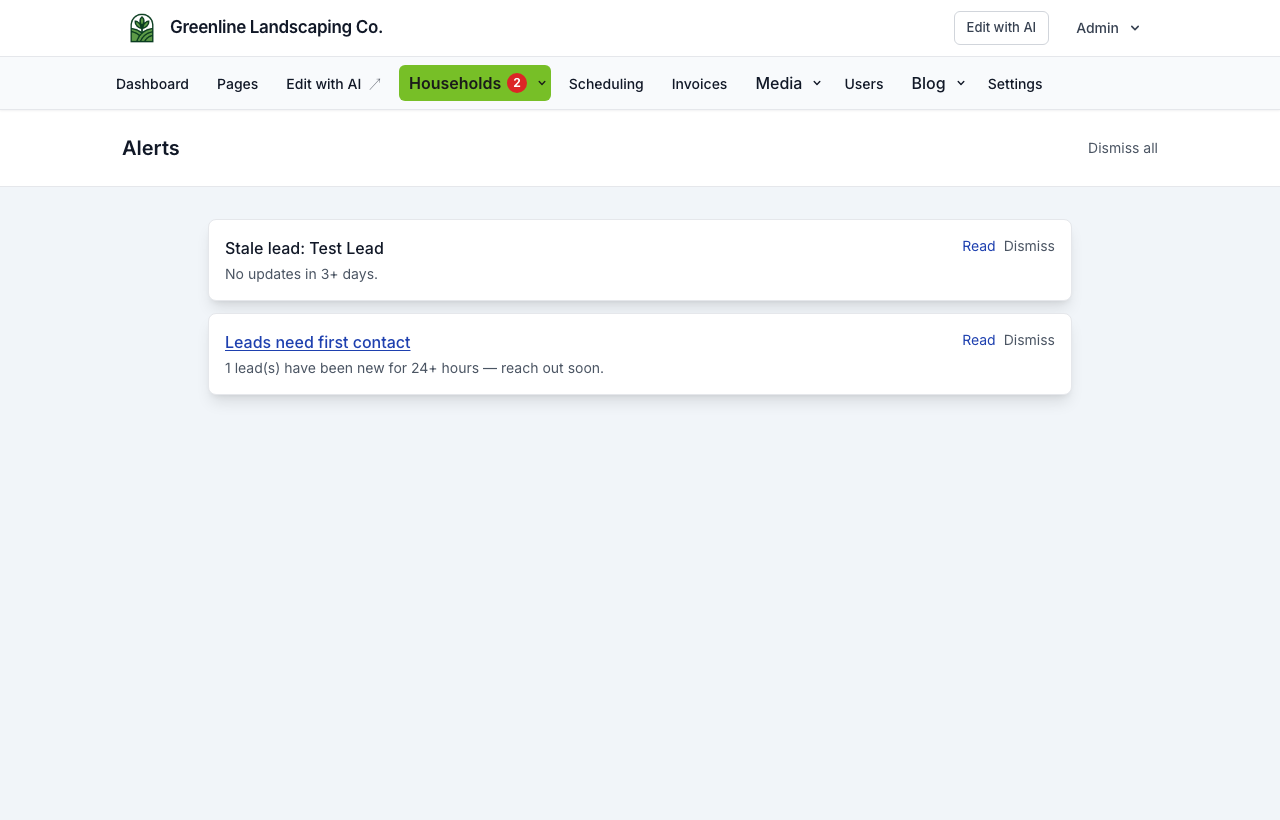The width and height of the screenshot is (1280, 820).
Task: Click the Alerts page heading
Action: pos(151,148)
